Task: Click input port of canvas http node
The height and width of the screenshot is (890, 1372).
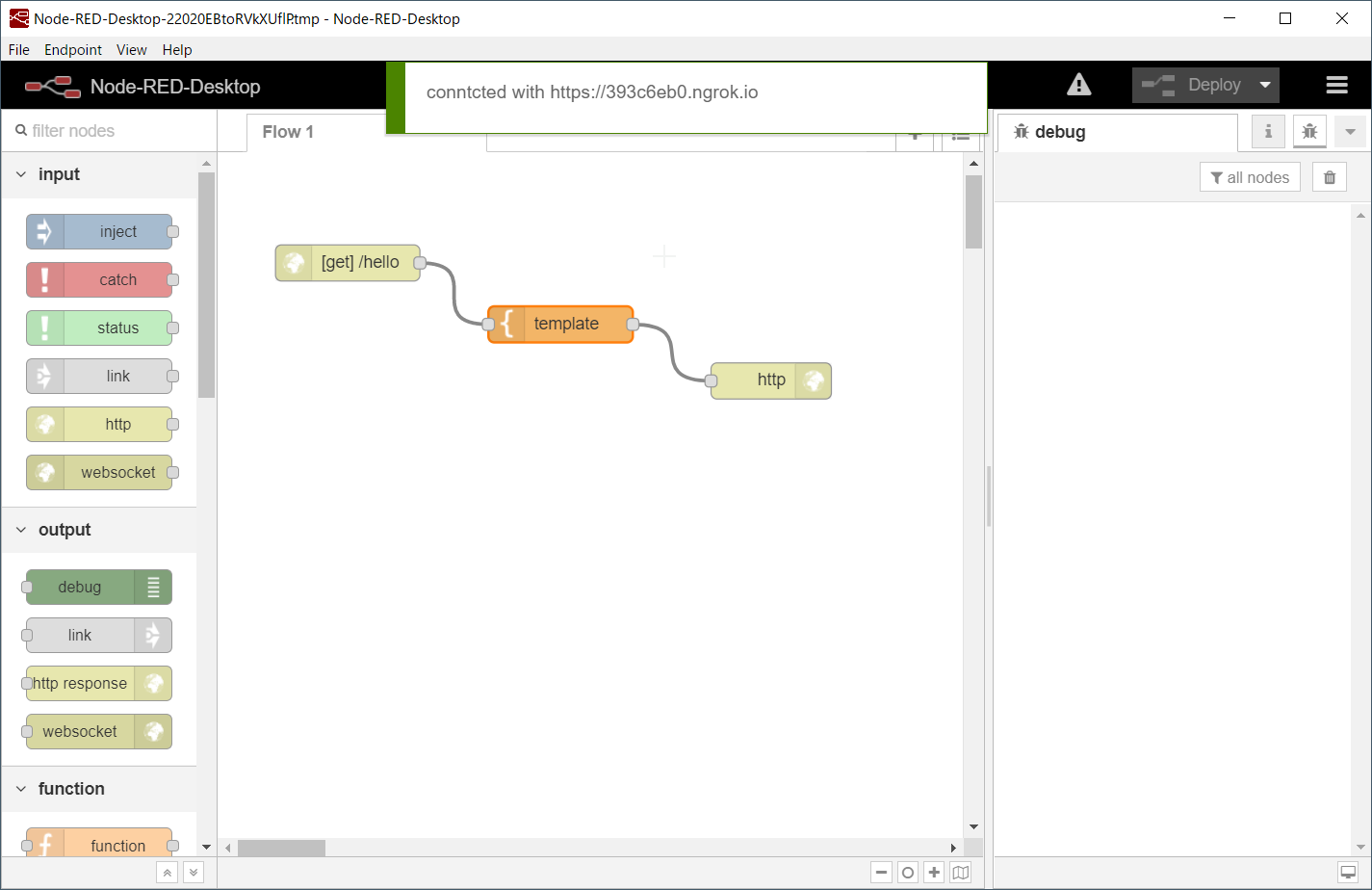Action: pos(712,380)
